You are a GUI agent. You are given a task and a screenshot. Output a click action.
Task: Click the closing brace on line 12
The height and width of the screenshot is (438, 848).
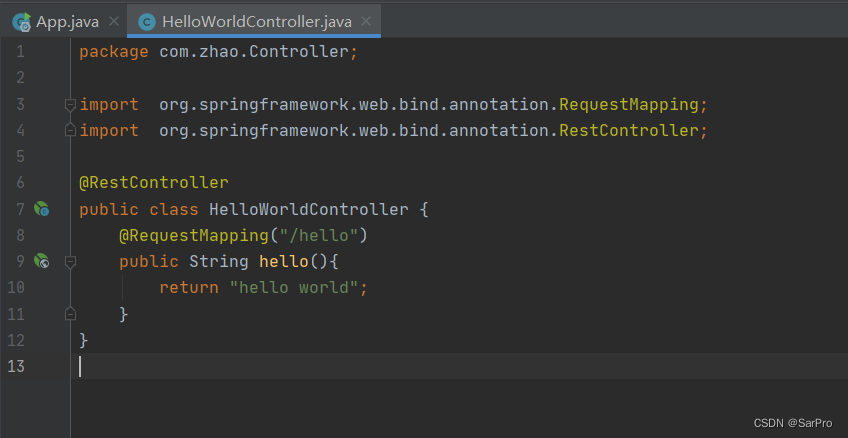coord(84,340)
